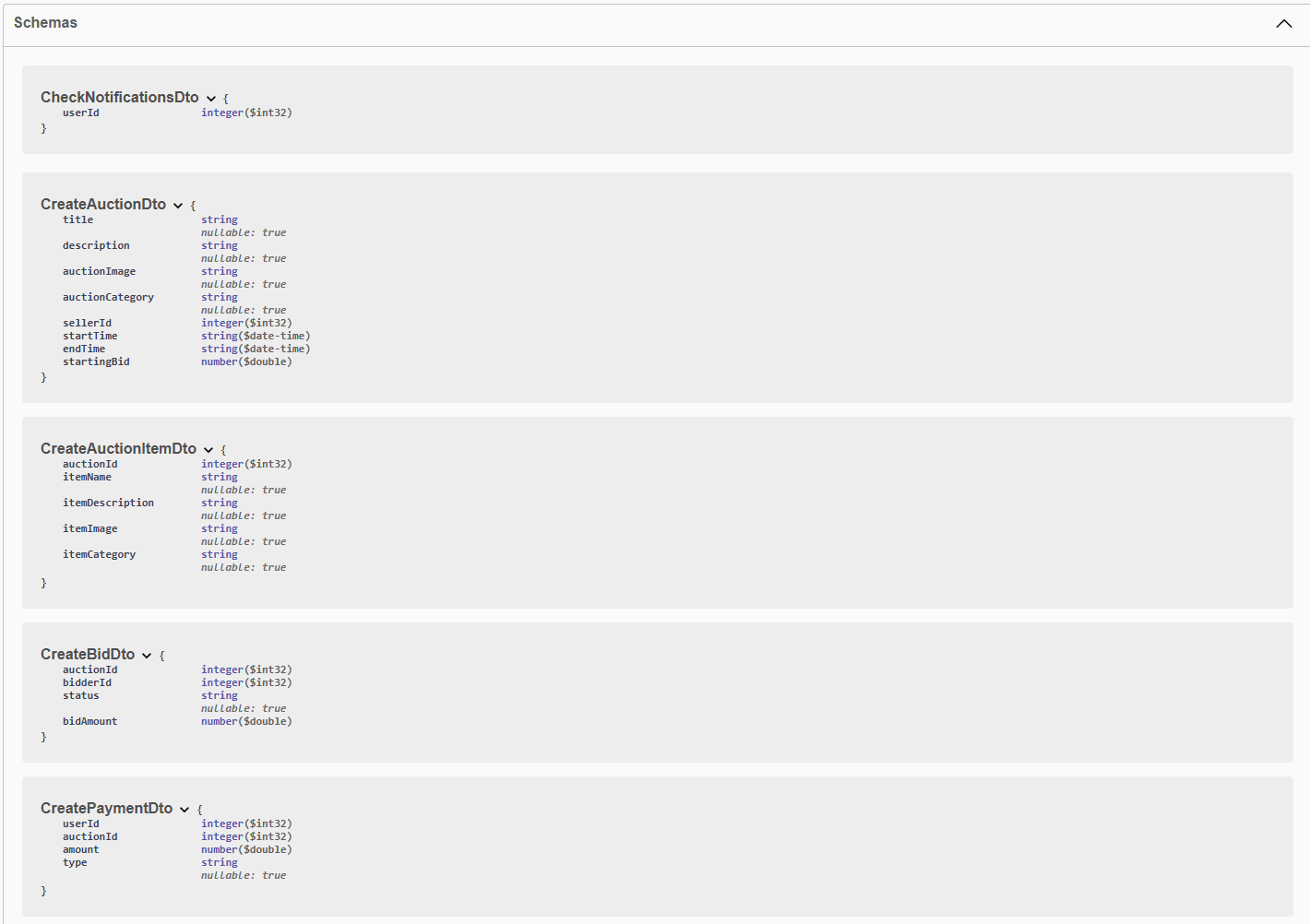Image resolution: width=1310 pixels, height=924 pixels.
Task: Collapse the Schemas section with the up chevron
Action: (1283, 23)
